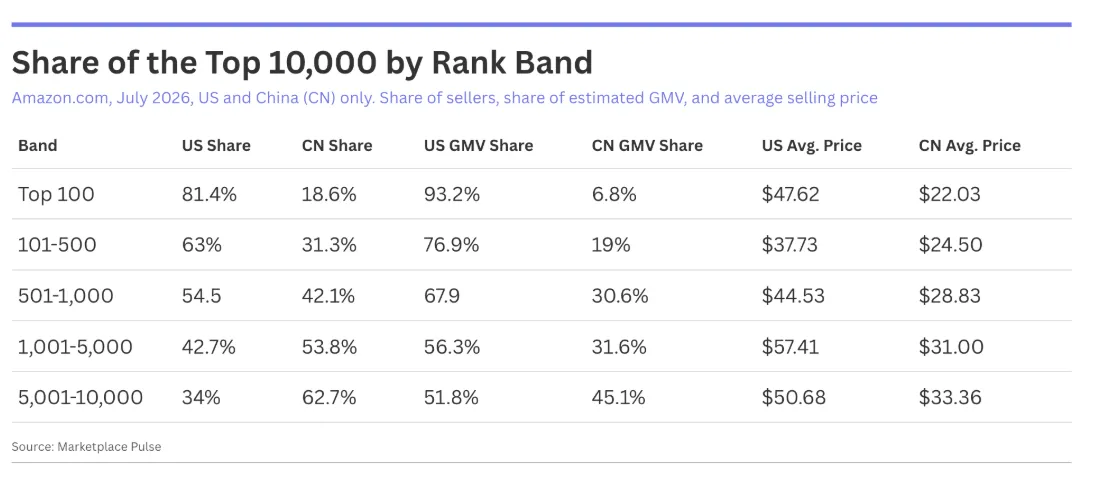Select the subtitle mentioning Amazon.com July 2026

tap(444, 98)
